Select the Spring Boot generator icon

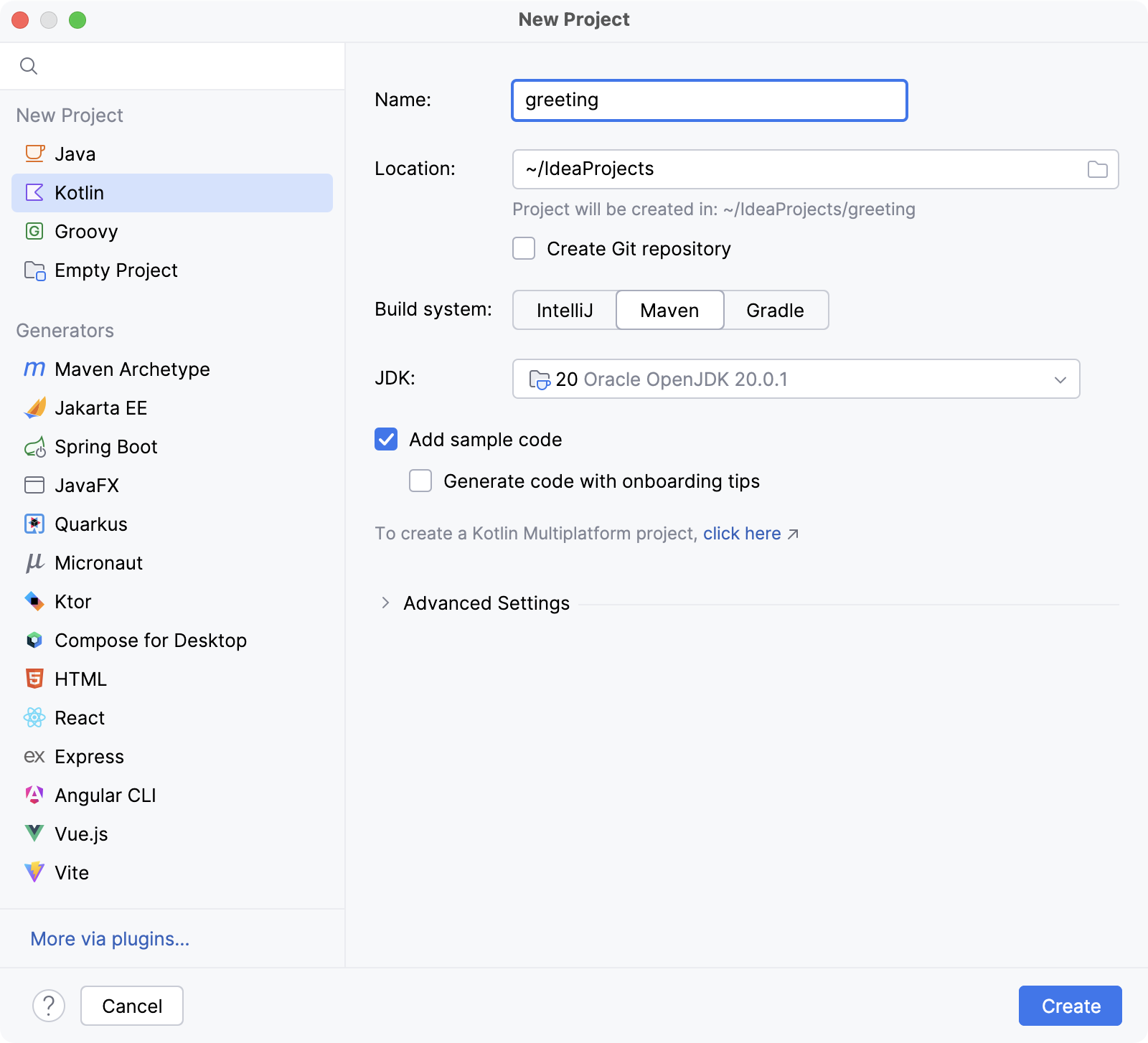point(34,446)
